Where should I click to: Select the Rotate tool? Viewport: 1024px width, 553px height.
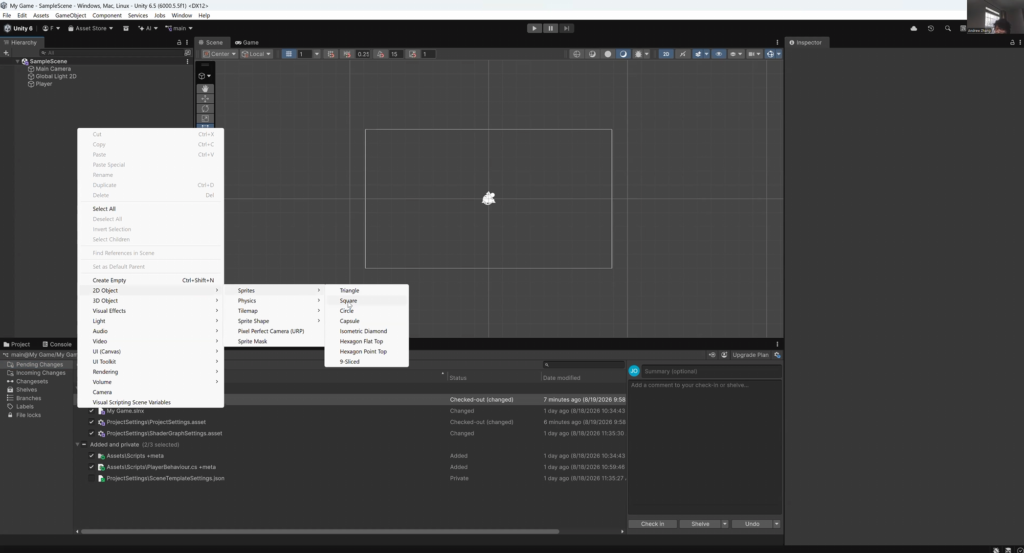point(205,108)
